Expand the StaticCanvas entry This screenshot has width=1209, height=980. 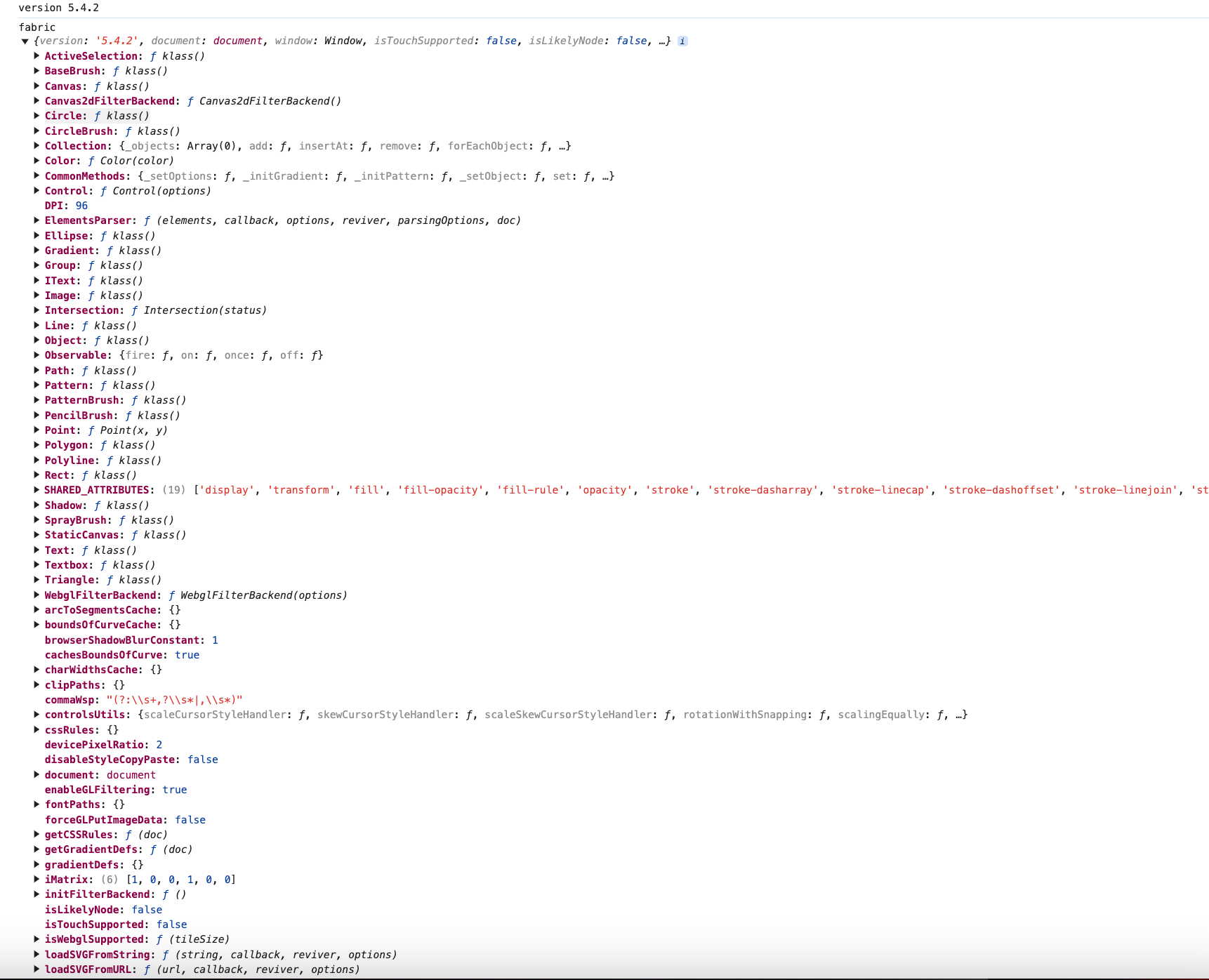point(37,535)
